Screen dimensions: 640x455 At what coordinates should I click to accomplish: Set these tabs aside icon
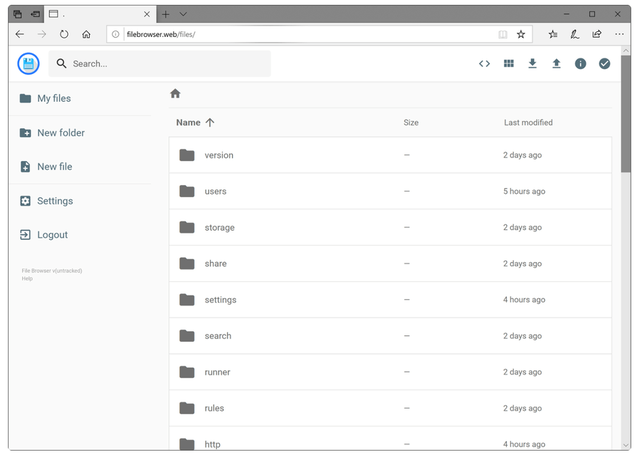coord(36,14)
